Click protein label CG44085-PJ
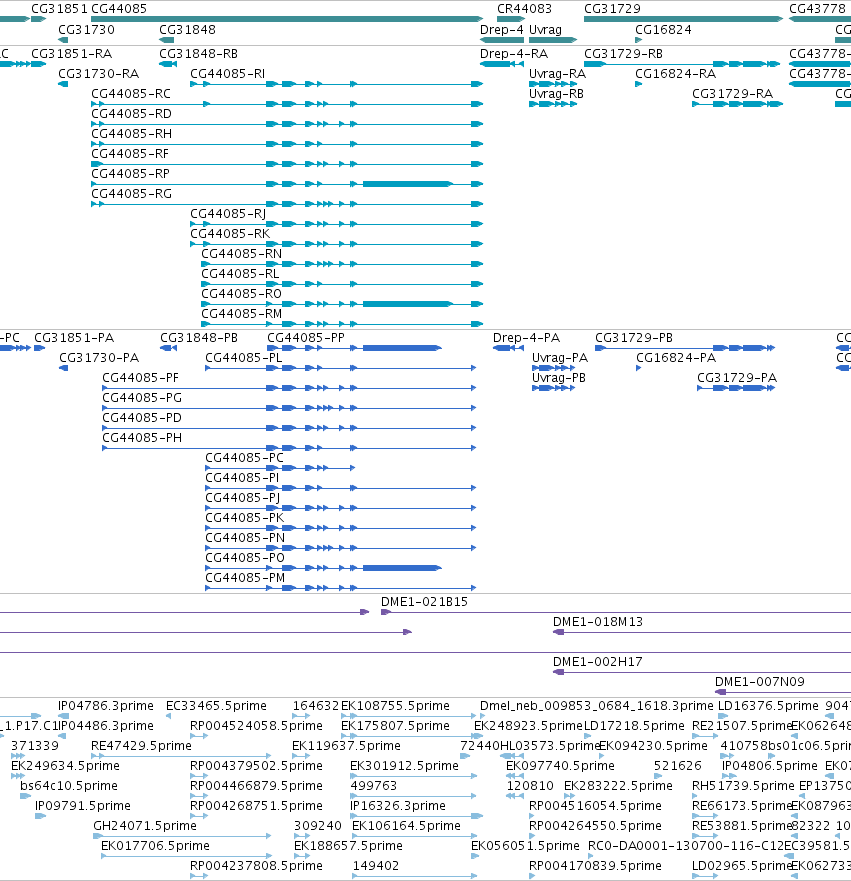The image size is (851, 881). click(x=243, y=498)
